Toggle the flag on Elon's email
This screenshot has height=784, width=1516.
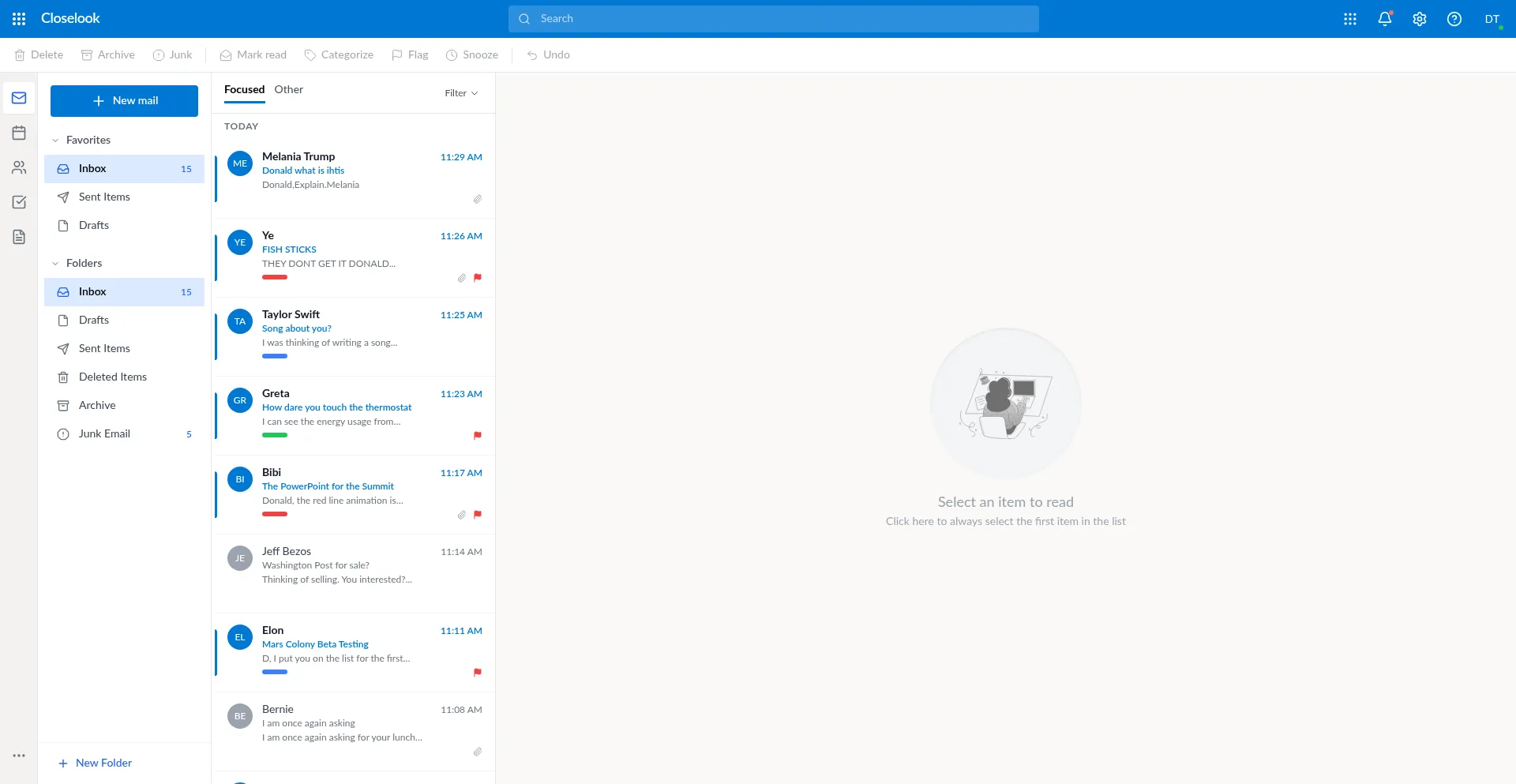(477, 673)
